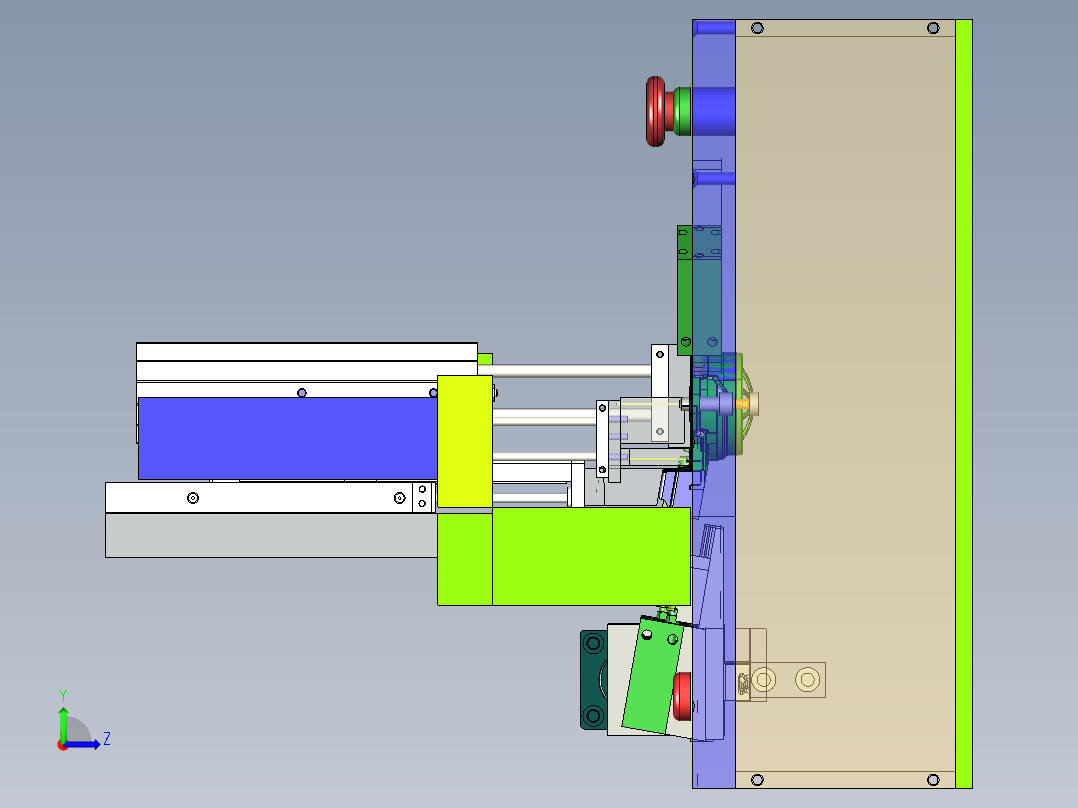Pick the dark green vertical bracket

click(x=684, y=290)
